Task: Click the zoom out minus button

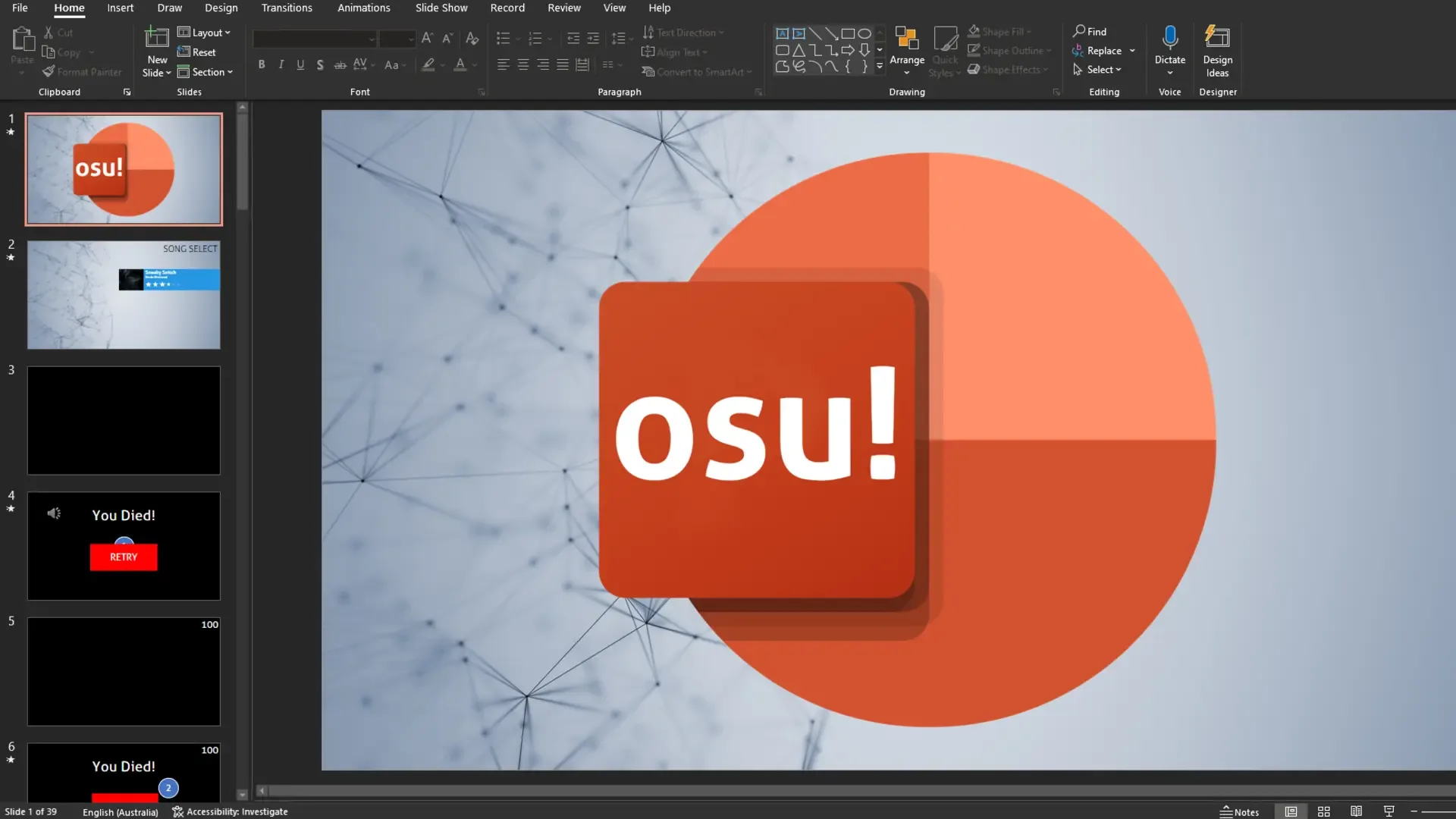Action: (1414, 811)
